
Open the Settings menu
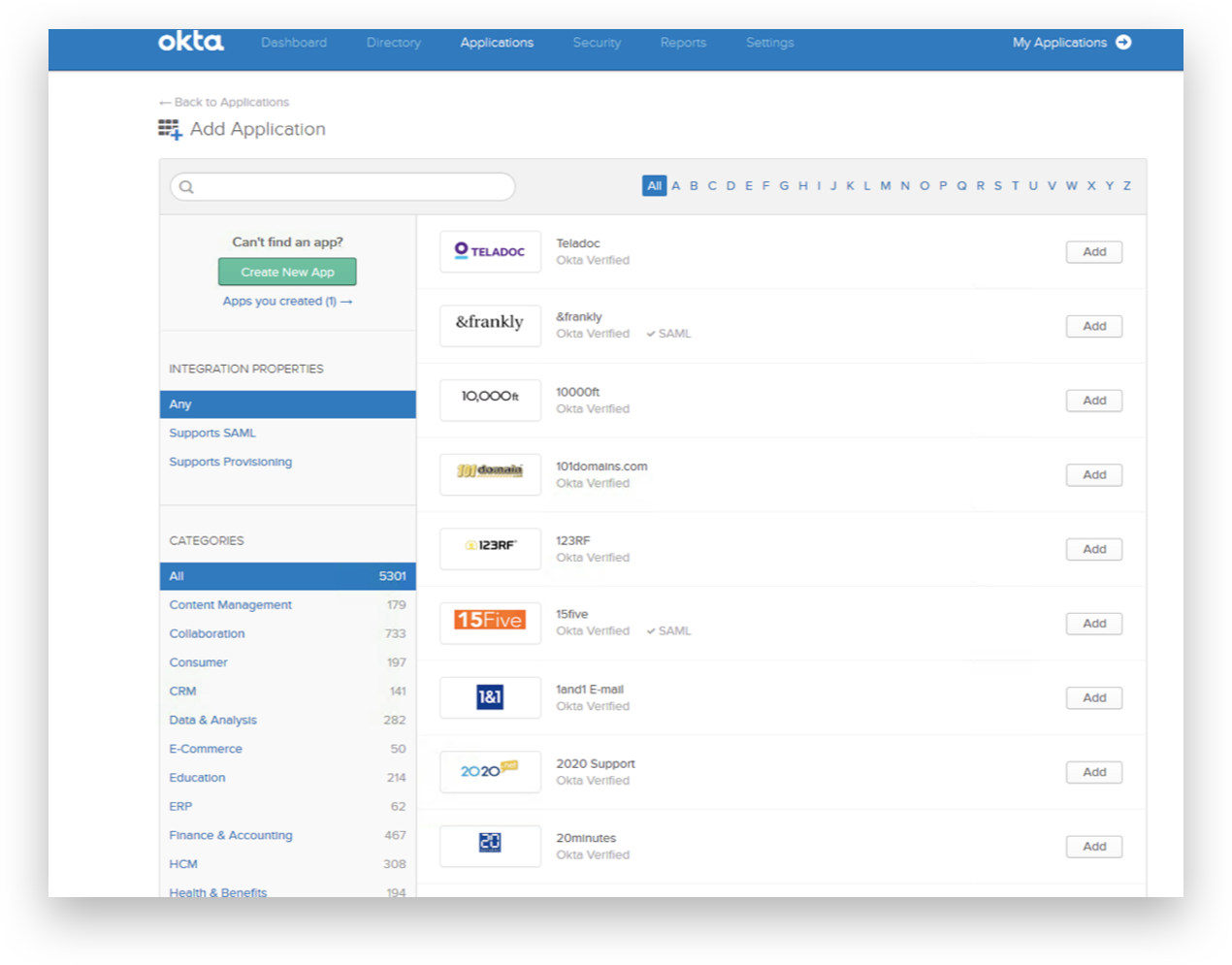click(x=769, y=43)
